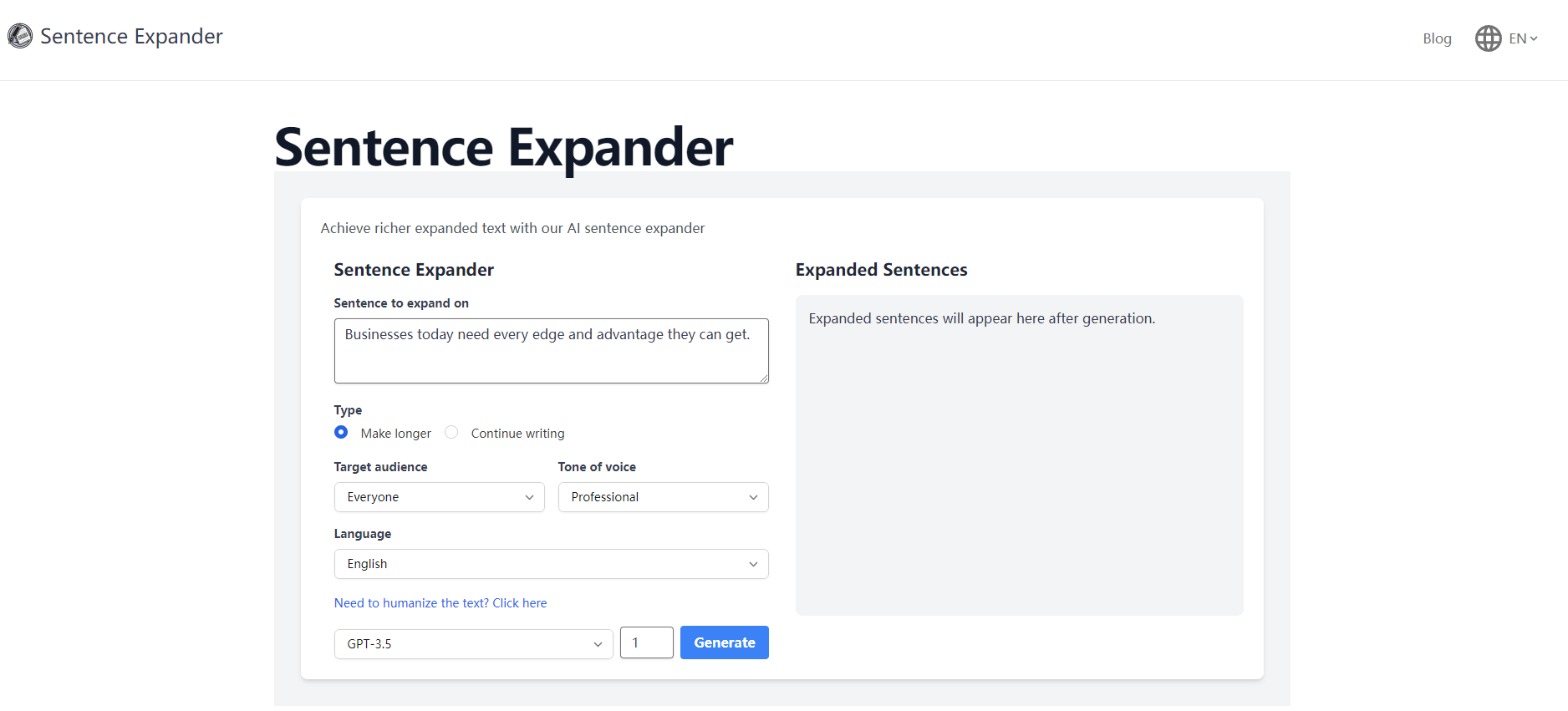
Task: Click the Sentence Expander logo icon
Action: click(x=20, y=36)
